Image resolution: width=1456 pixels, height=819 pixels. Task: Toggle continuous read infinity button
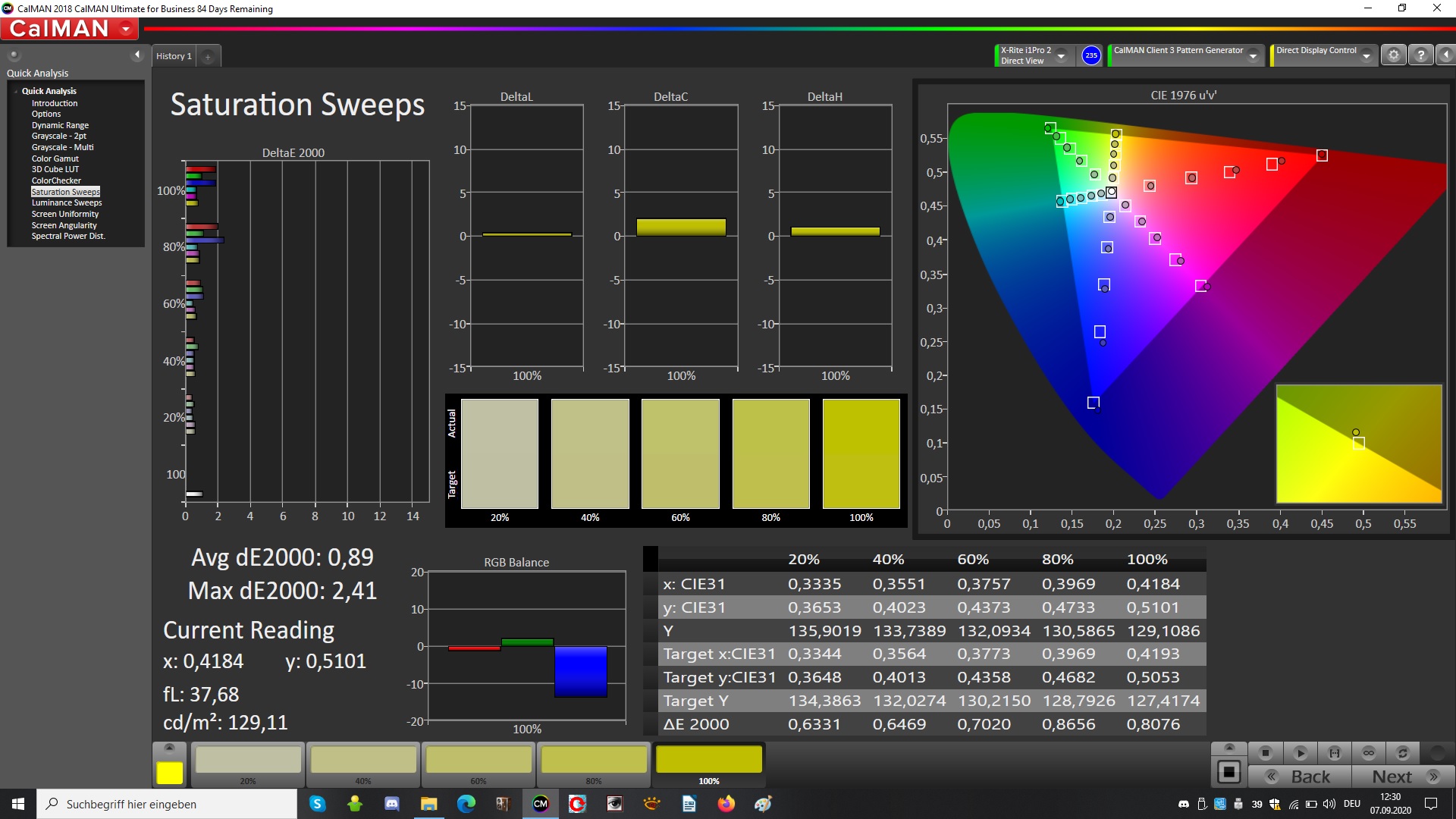tap(1368, 753)
